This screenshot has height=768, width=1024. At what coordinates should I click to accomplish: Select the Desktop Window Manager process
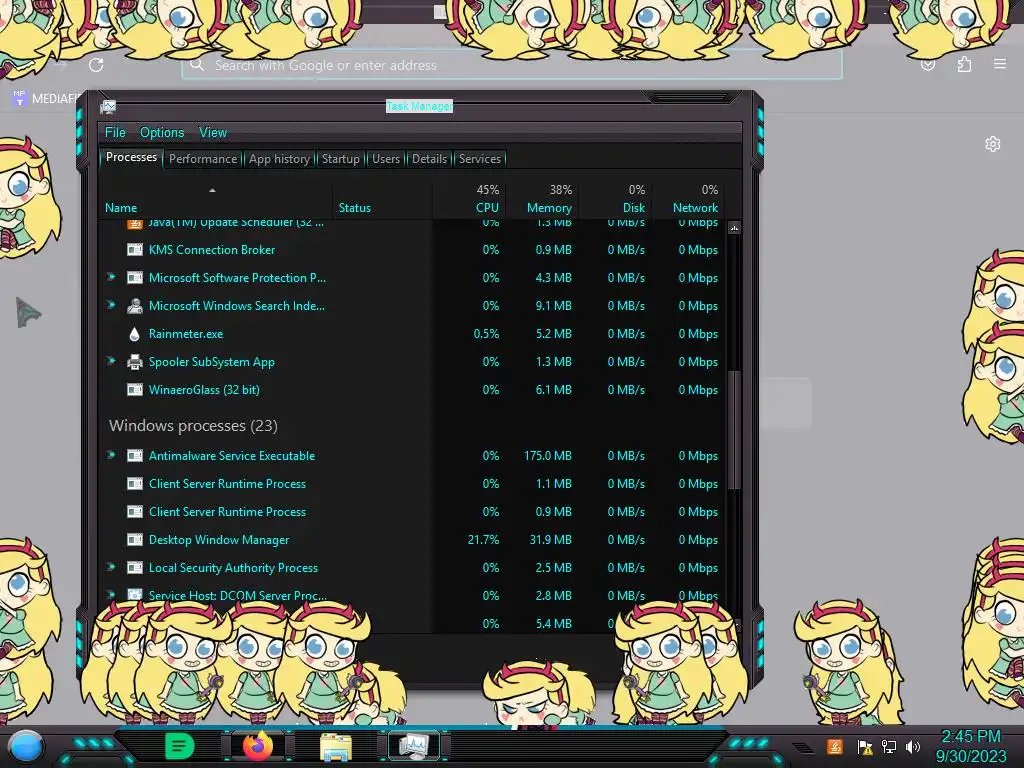click(413, 540)
